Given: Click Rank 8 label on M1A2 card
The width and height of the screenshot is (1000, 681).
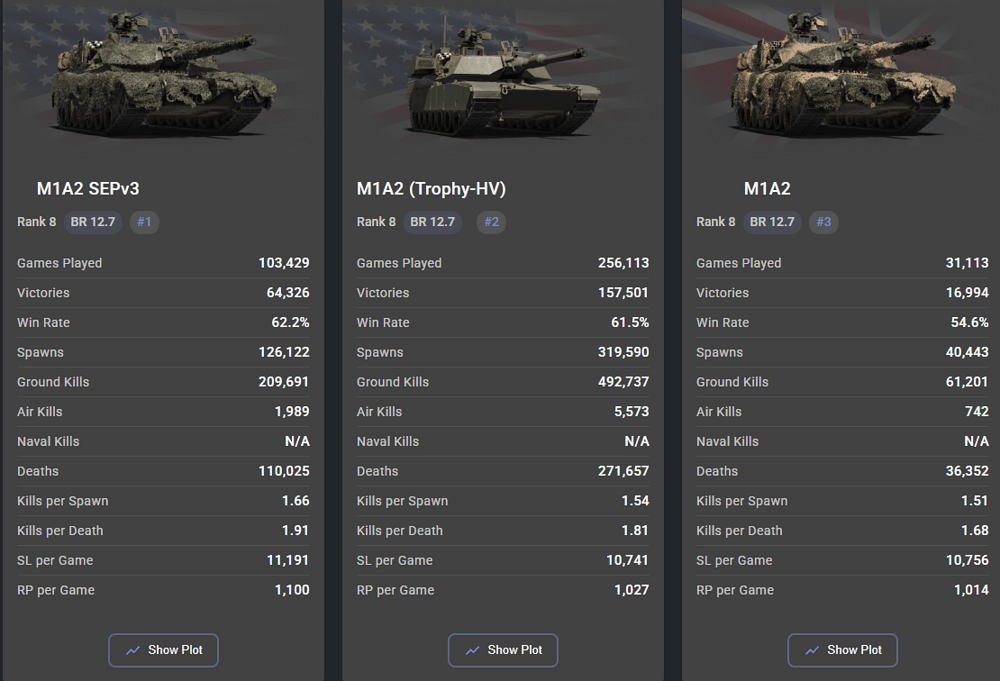Looking at the screenshot, I should tap(716, 222).
